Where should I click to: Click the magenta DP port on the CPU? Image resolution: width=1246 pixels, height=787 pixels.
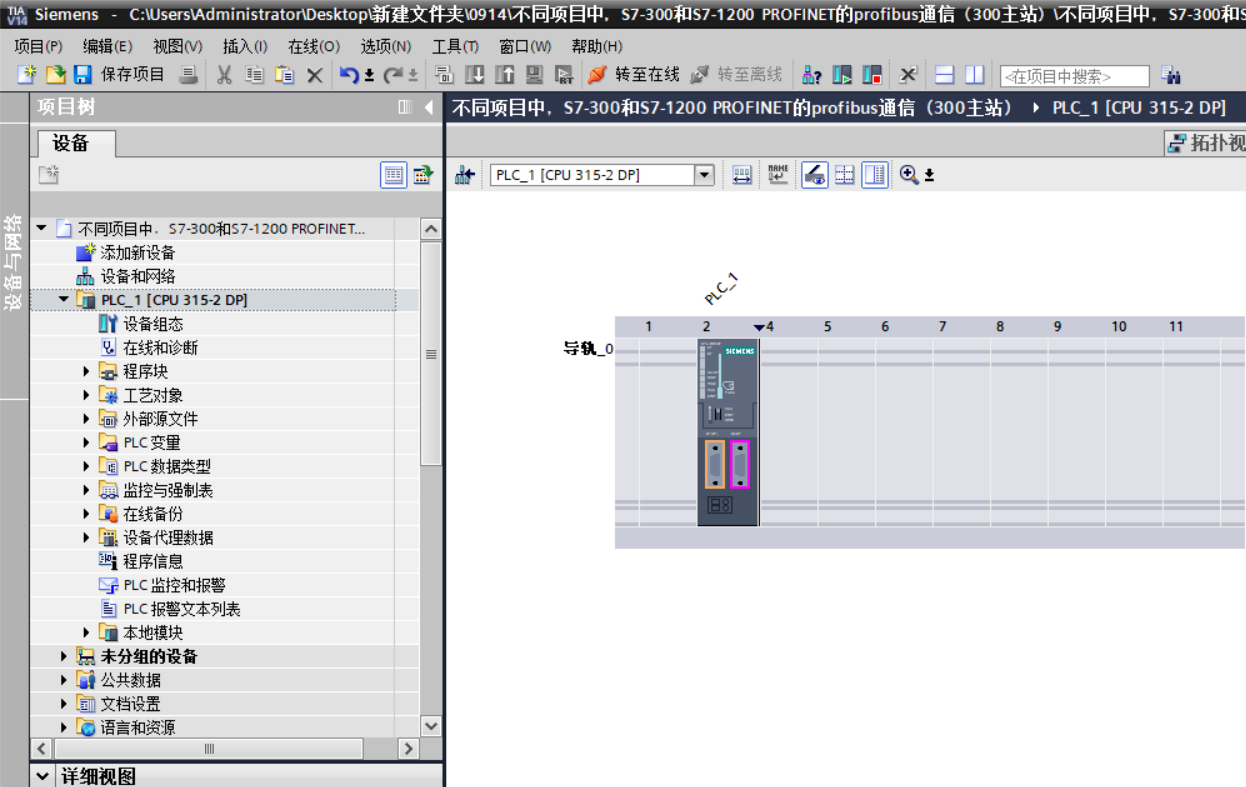point(739,464)
